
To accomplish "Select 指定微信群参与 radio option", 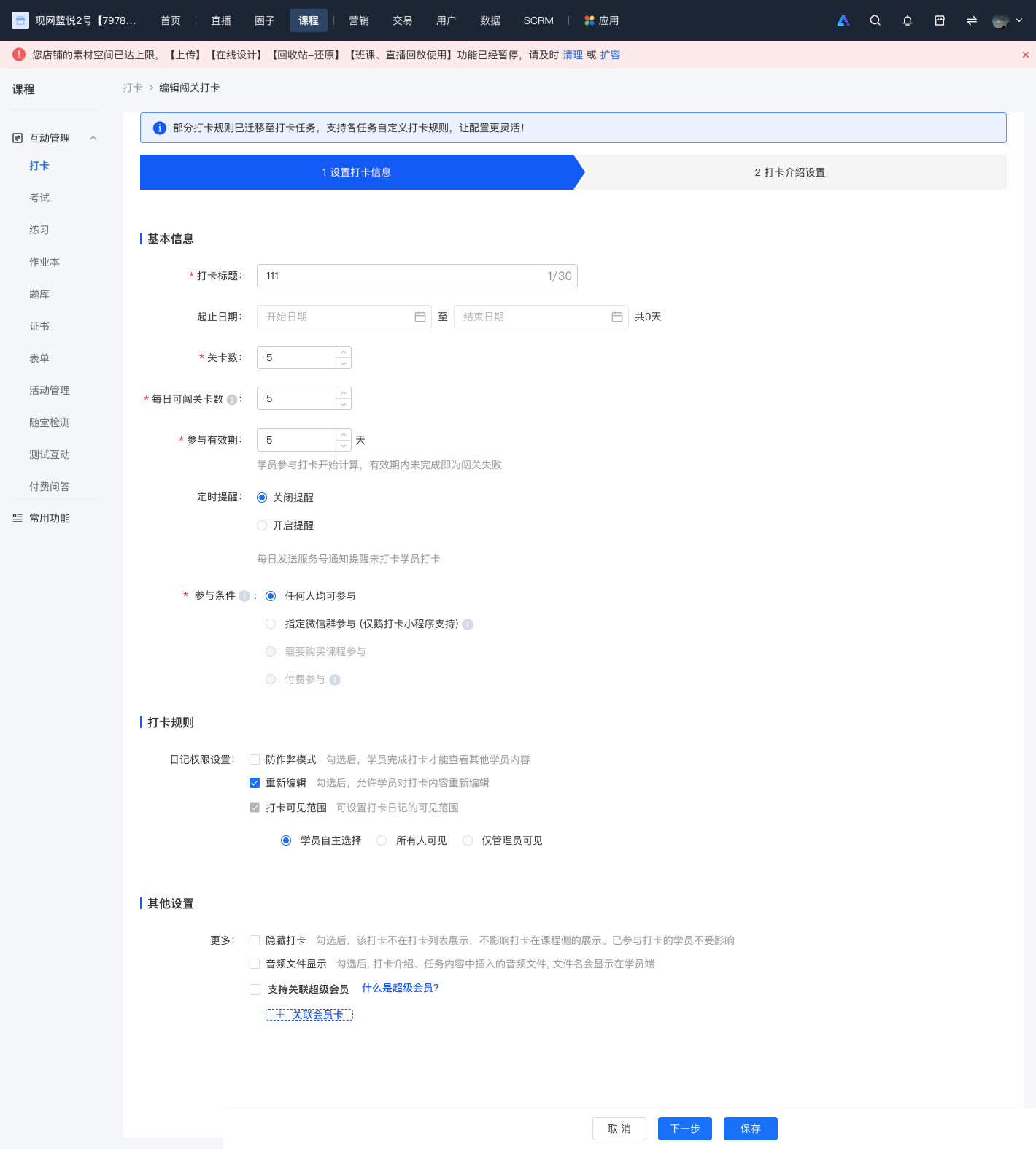I will tap(271, 624).
